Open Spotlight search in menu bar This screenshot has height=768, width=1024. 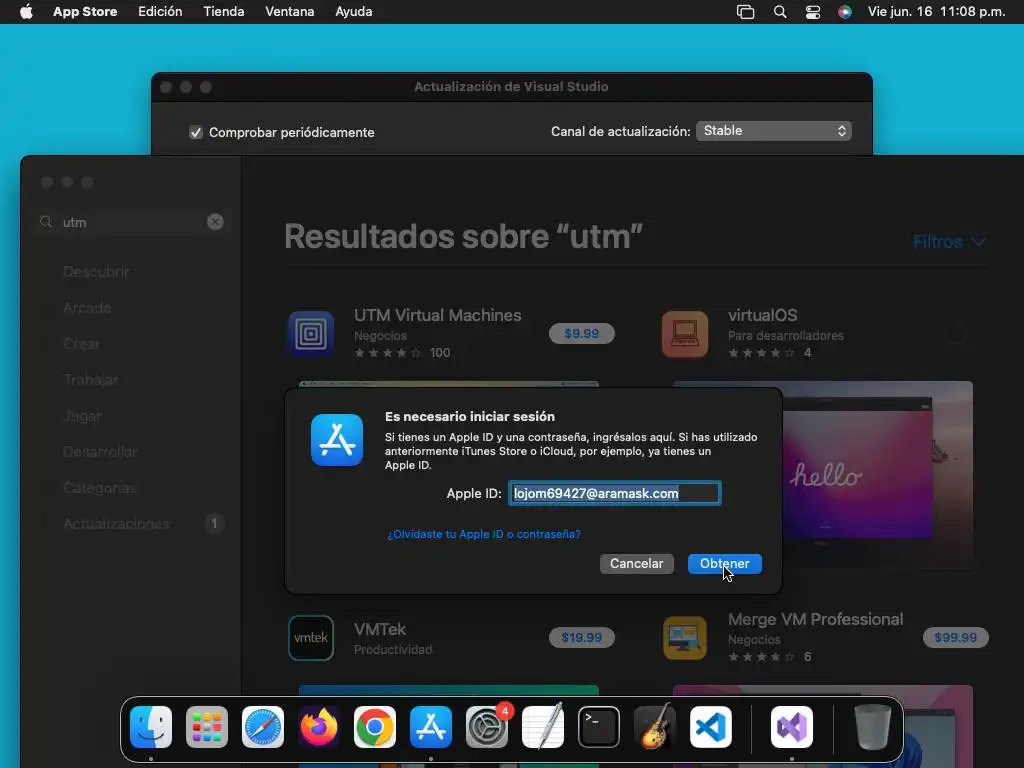click(780, 12)
